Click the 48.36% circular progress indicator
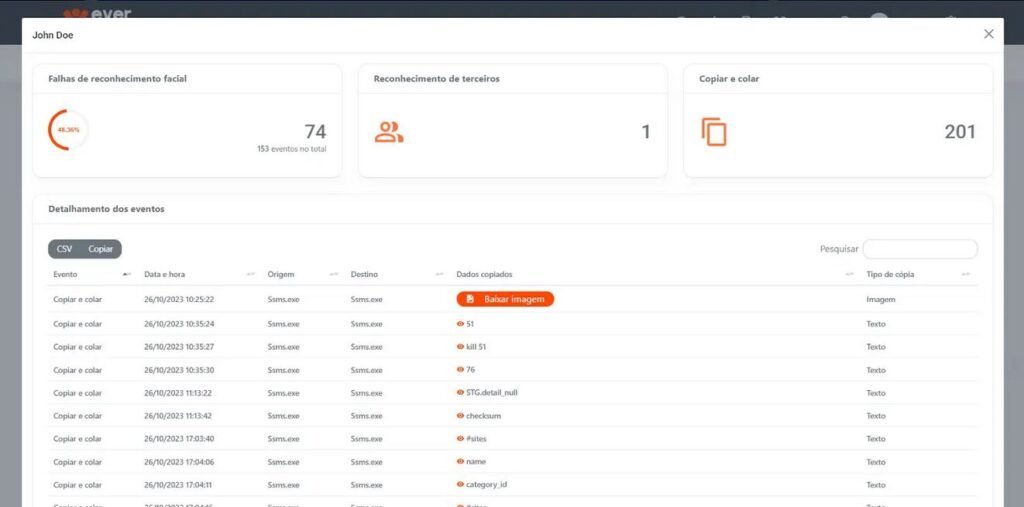Viewport: 1024px width, 507px height. coord(68,130)
